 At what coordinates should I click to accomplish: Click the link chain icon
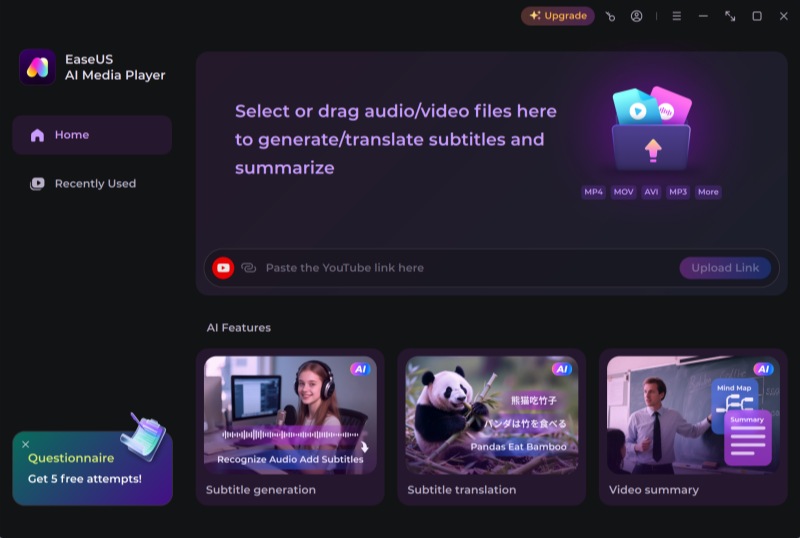point(248,268)
